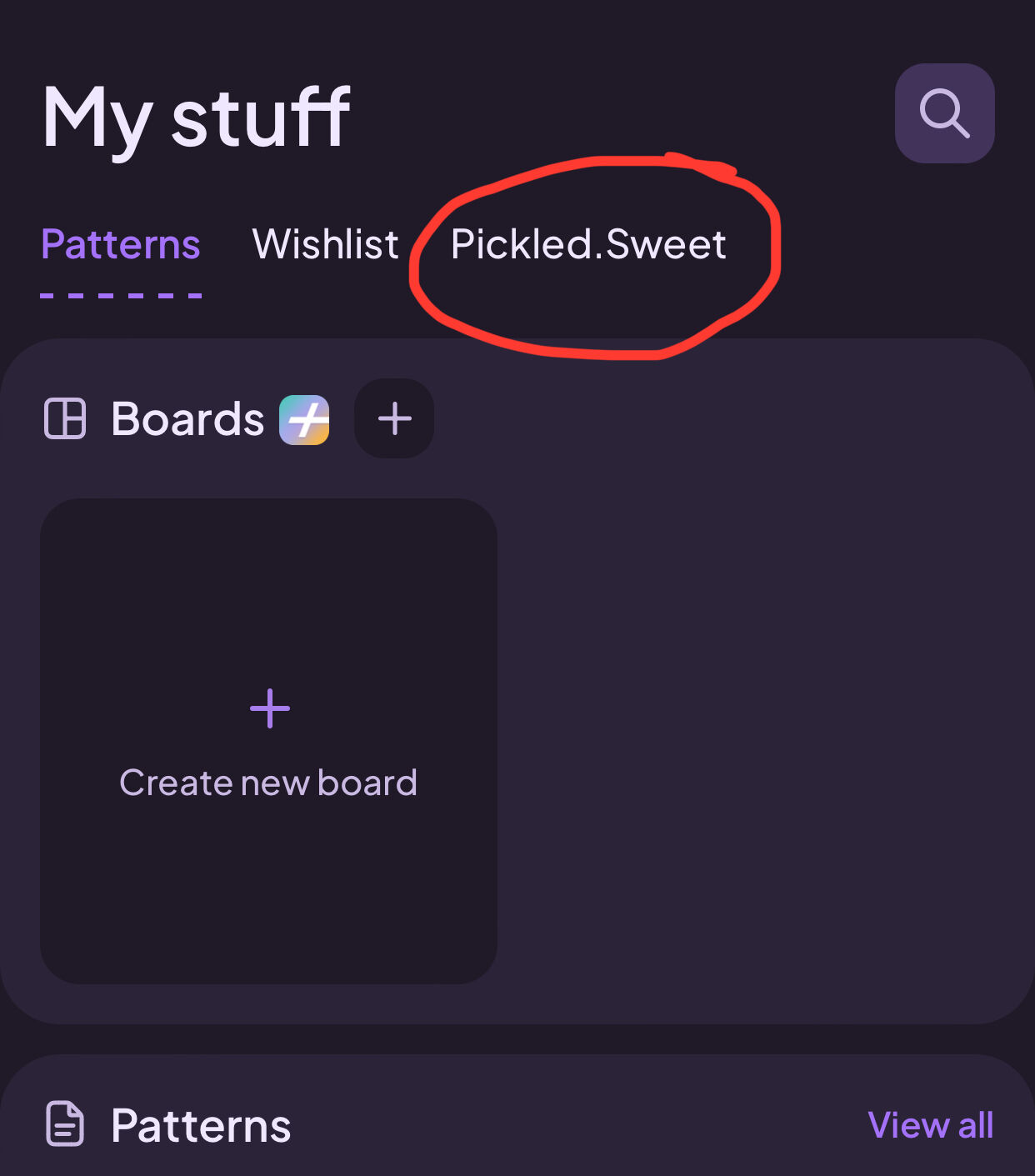This screenshot has height=1176, width=1035.
Task: Click the purple plus in board card
Action: [x=270, y=708]
